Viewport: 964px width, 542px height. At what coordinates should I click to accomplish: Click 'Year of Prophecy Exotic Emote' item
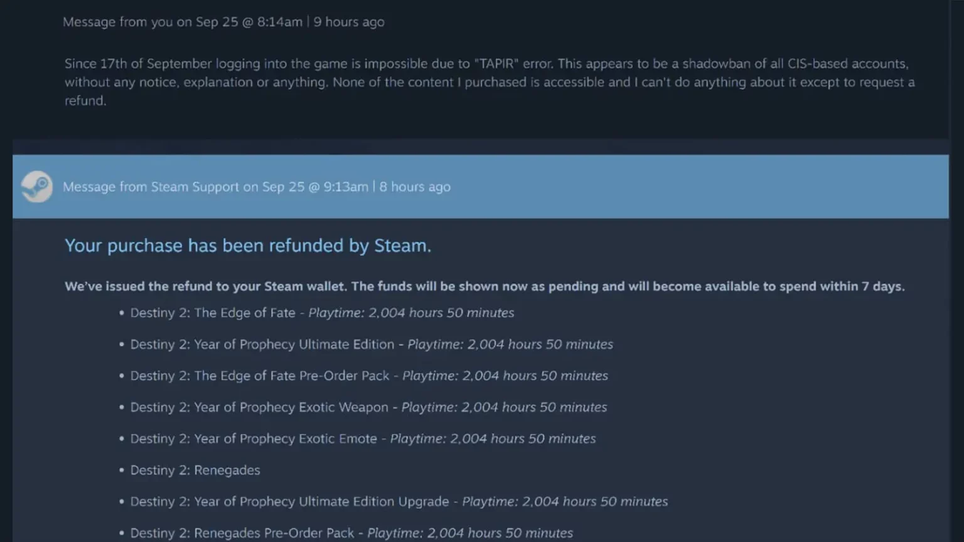coord(254,439)
